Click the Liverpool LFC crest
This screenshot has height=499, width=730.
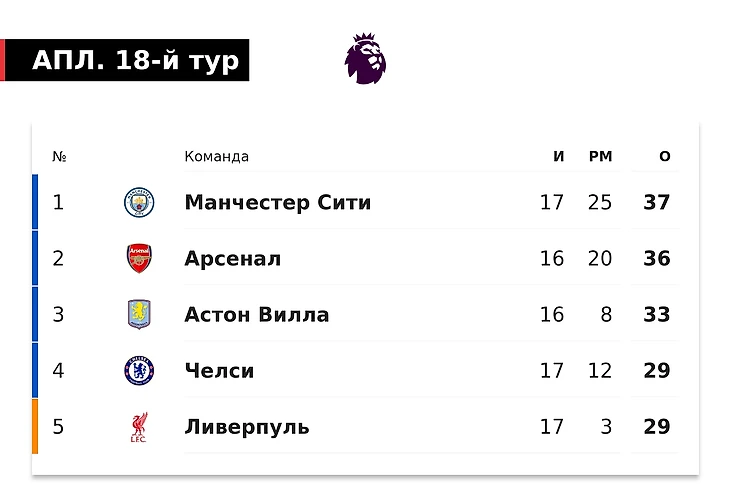[139, 427]
